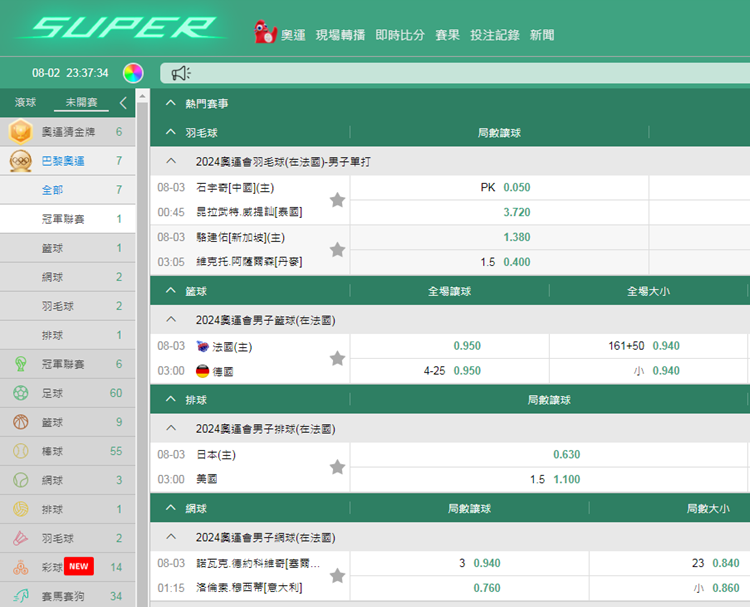
Task: Collapse the 羽毛球 section header
Action: (171, 132)
